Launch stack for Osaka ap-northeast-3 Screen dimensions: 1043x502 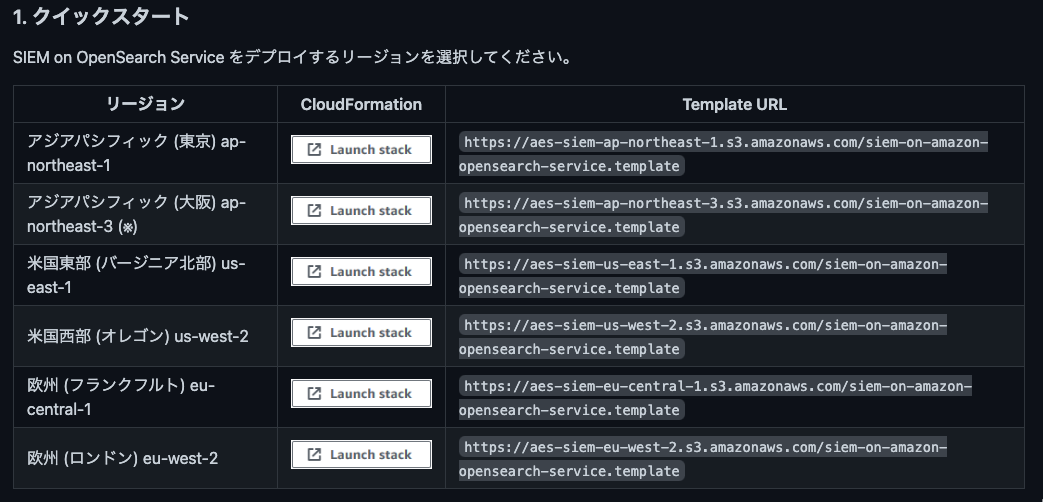361,211
